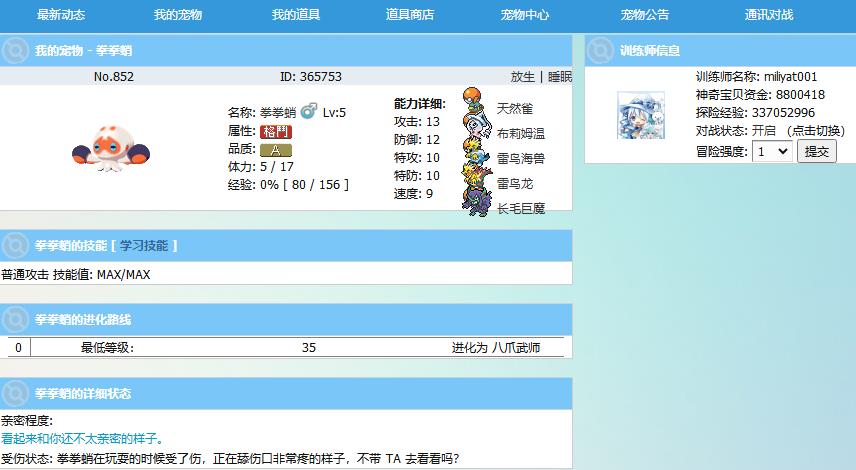Open the 最新动态 menu item
The image size is (856, 470).
pyautogui.click(x=61, y=15)
